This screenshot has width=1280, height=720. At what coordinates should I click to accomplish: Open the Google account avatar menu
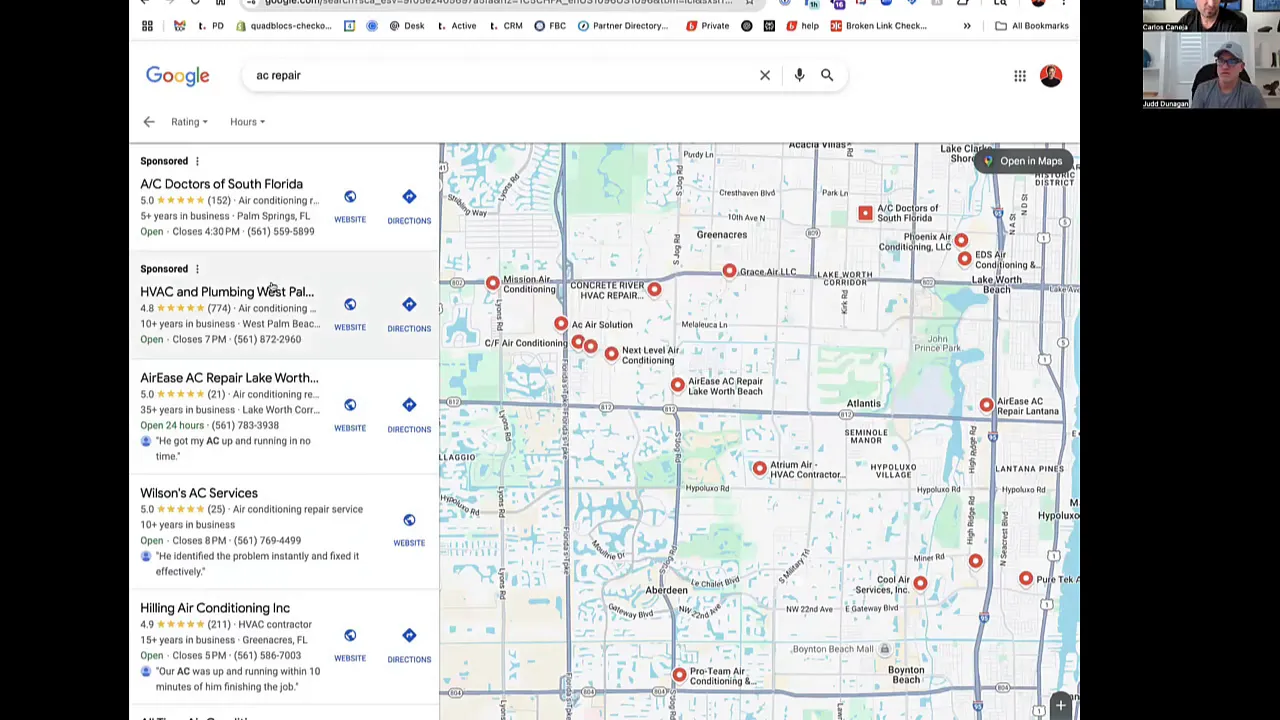tap(1051, 76)
